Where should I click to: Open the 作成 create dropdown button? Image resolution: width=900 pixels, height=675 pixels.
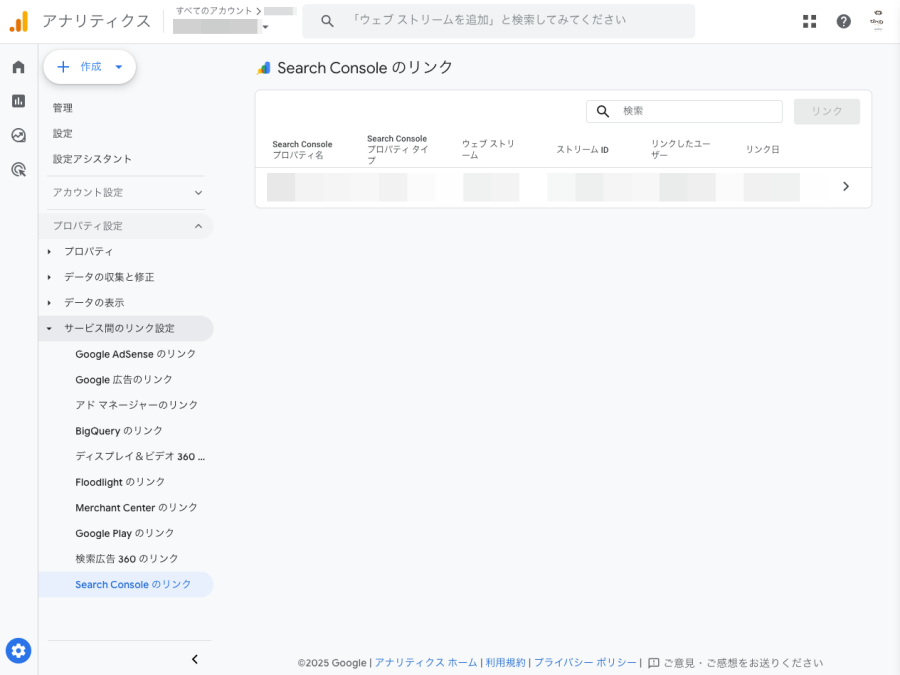90,67
